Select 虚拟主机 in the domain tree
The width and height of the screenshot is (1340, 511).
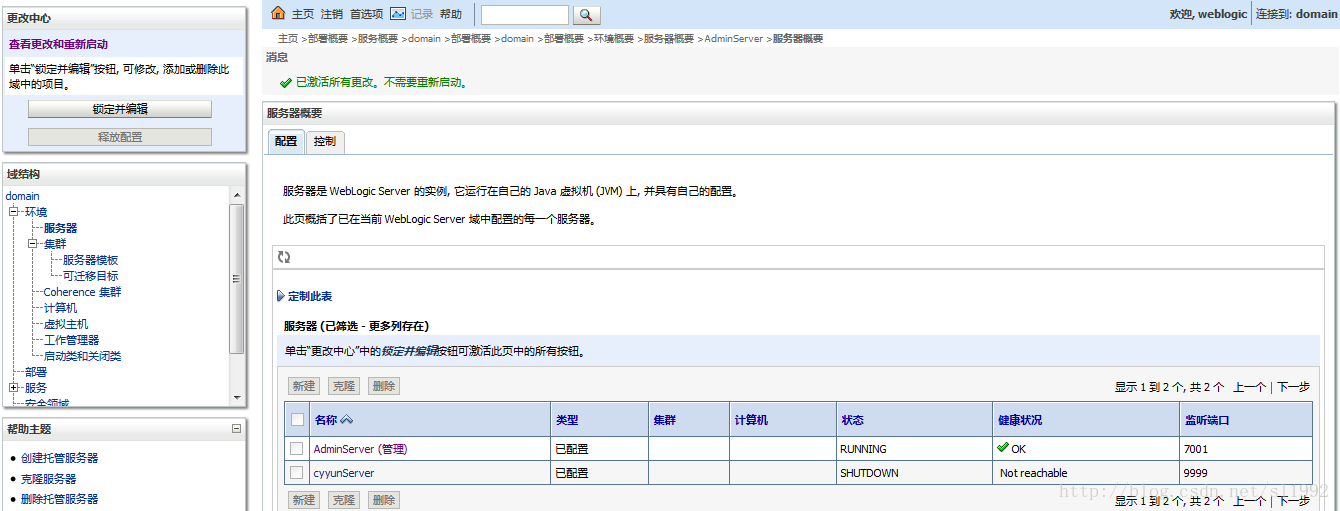(x=66, y=324)
